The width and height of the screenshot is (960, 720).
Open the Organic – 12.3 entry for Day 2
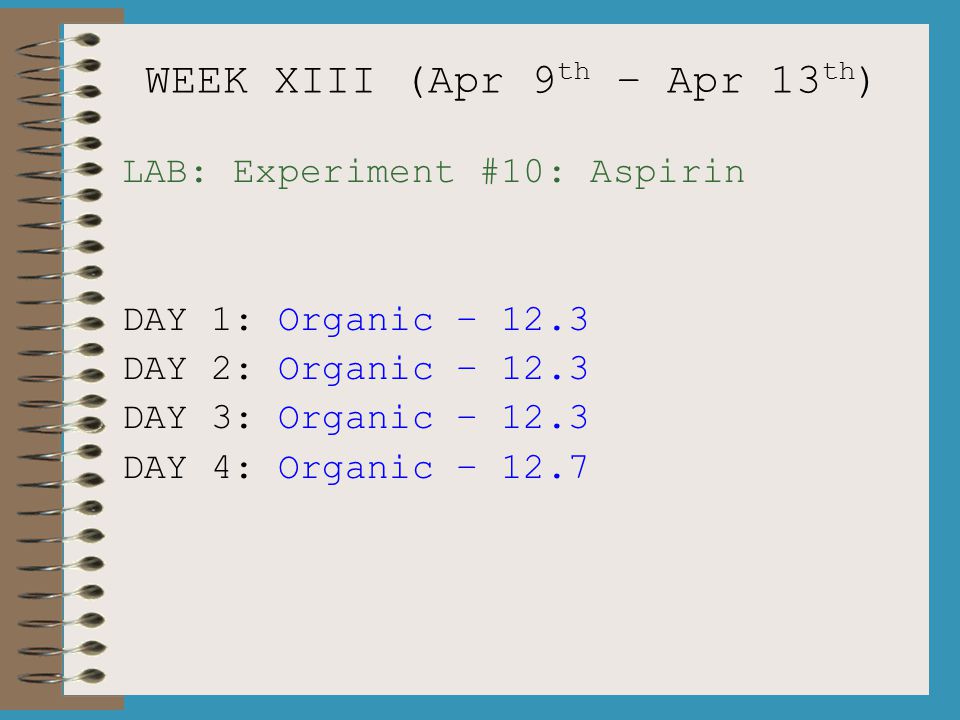[433, 369]
